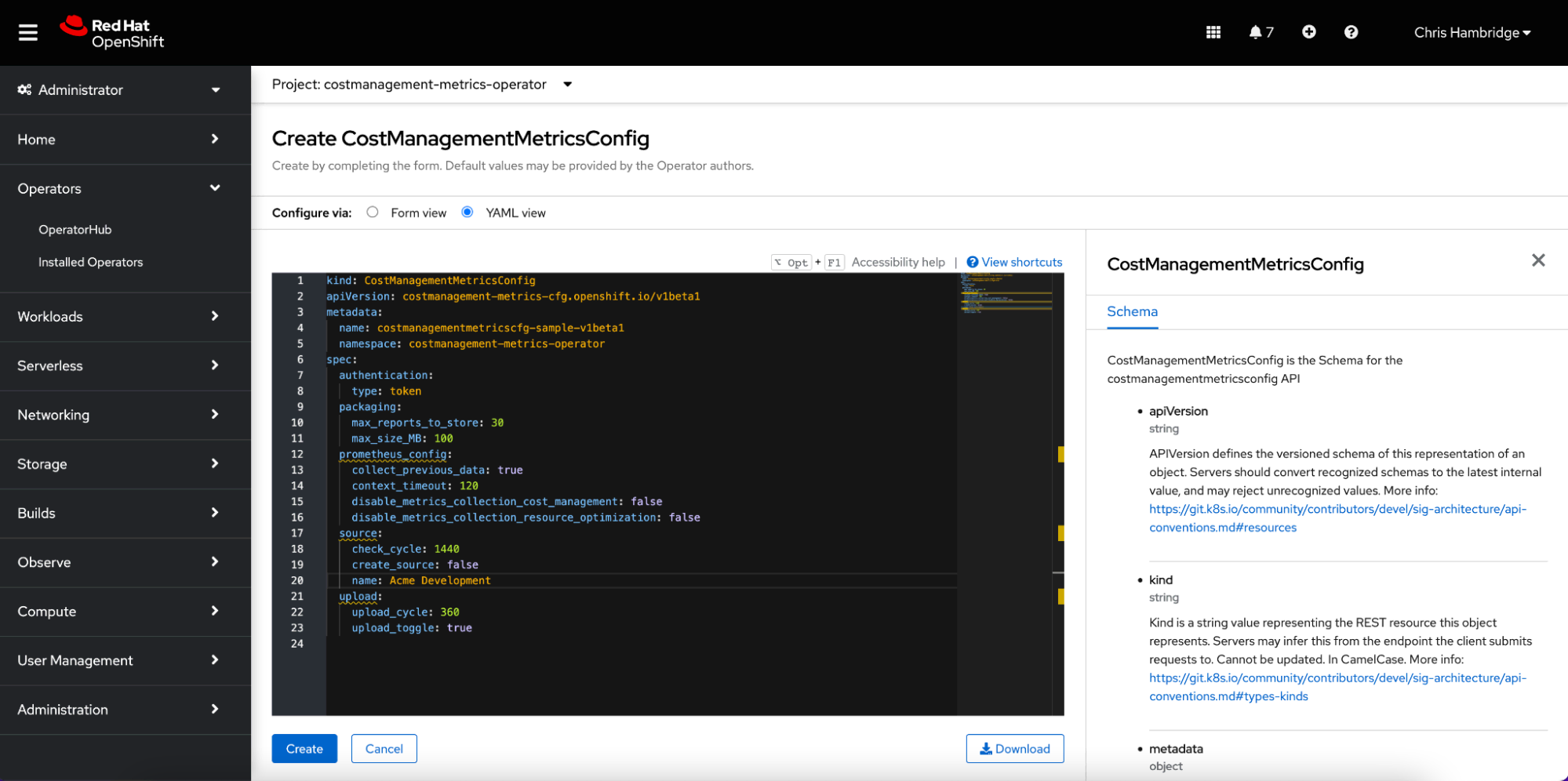The image size is (1568, 781).
Task: Click the prometheus_config key on line 12
Action: pyautogui.click(x=392, y=454)
